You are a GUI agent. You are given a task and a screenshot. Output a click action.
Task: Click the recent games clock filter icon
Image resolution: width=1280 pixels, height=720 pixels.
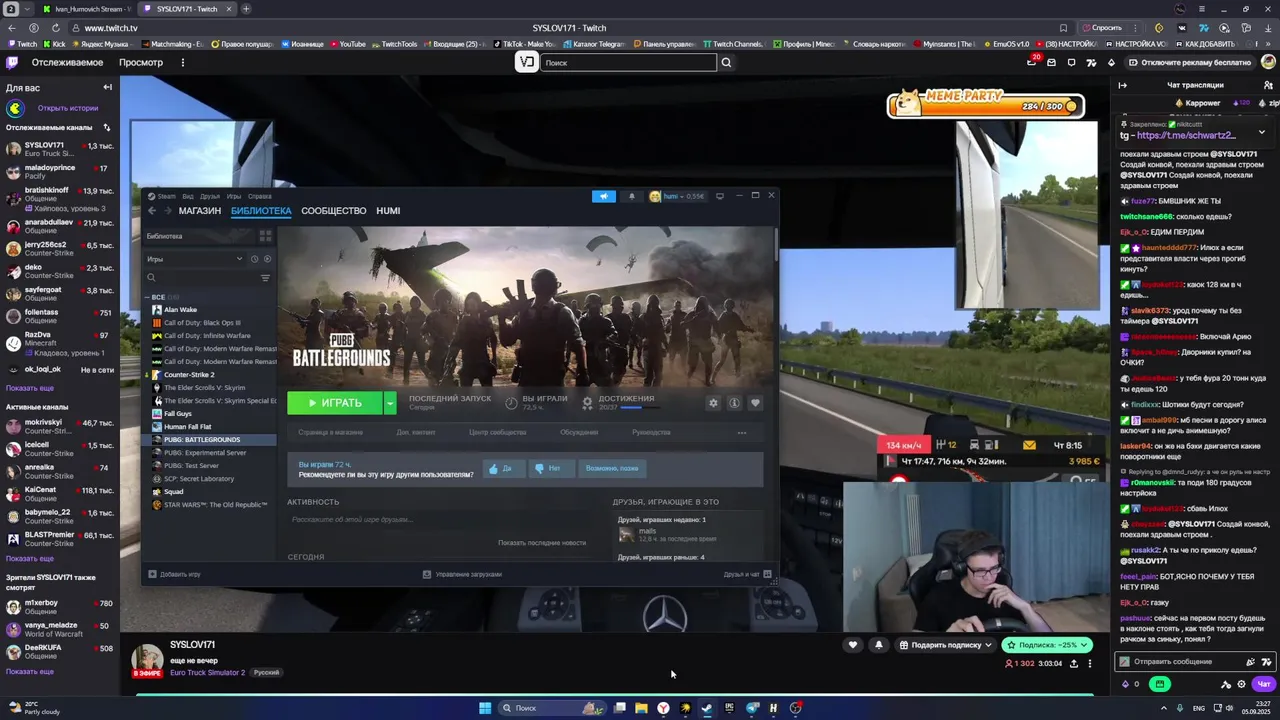(x=254, y=259)
